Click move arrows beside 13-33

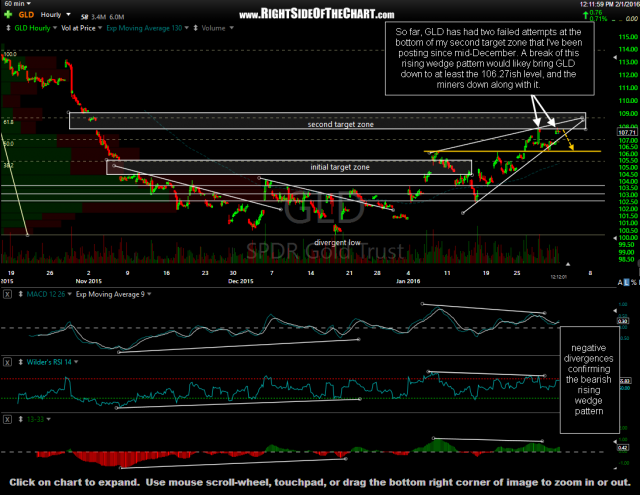click(21, 419)
